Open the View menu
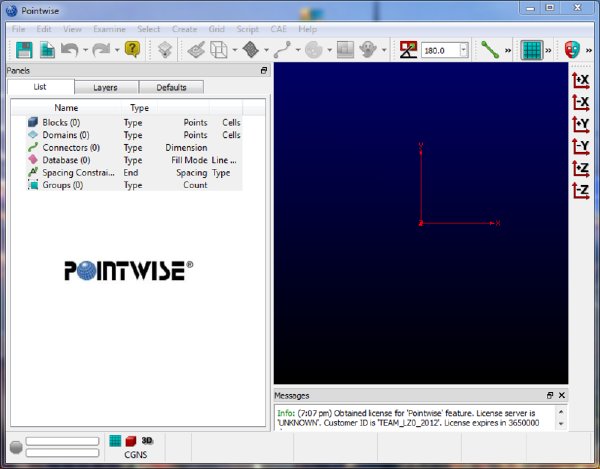The height and width of the screenshot is (469, 600). [x=72, y=29]
